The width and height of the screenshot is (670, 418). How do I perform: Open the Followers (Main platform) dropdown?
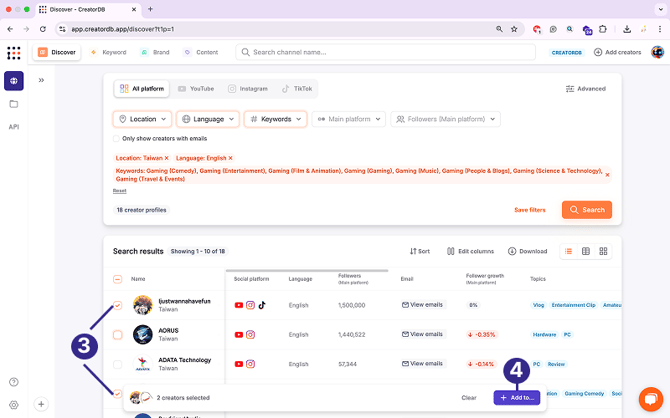pos(445,119)
